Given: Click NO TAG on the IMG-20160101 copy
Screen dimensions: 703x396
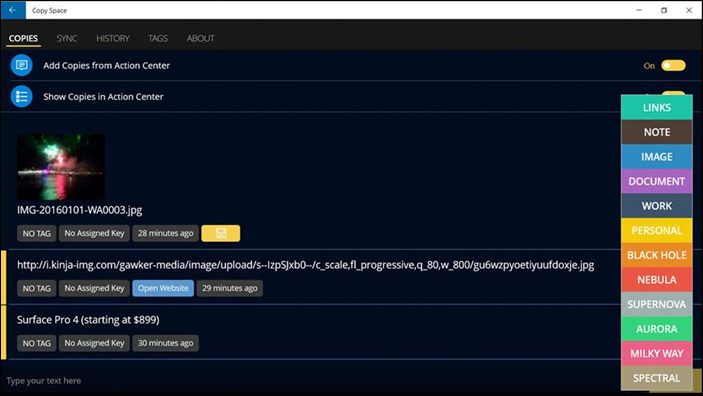Looking at the screenshot, I should [37, 233].
